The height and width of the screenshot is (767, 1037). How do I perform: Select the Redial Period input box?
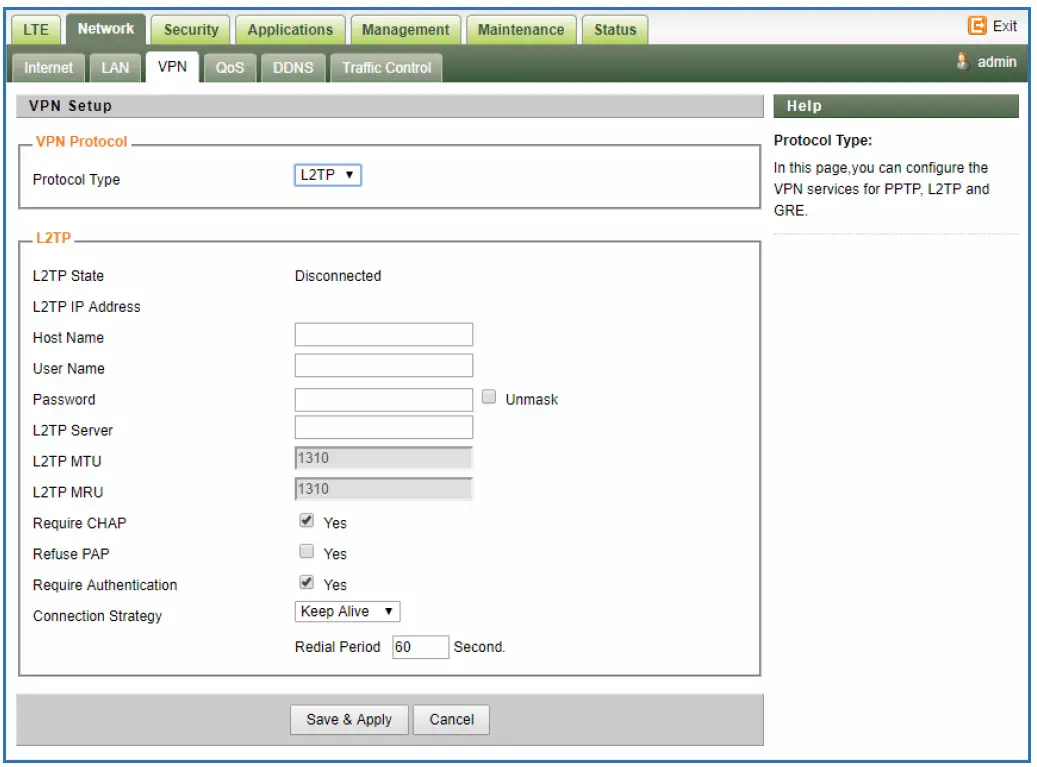click(420, 647)
